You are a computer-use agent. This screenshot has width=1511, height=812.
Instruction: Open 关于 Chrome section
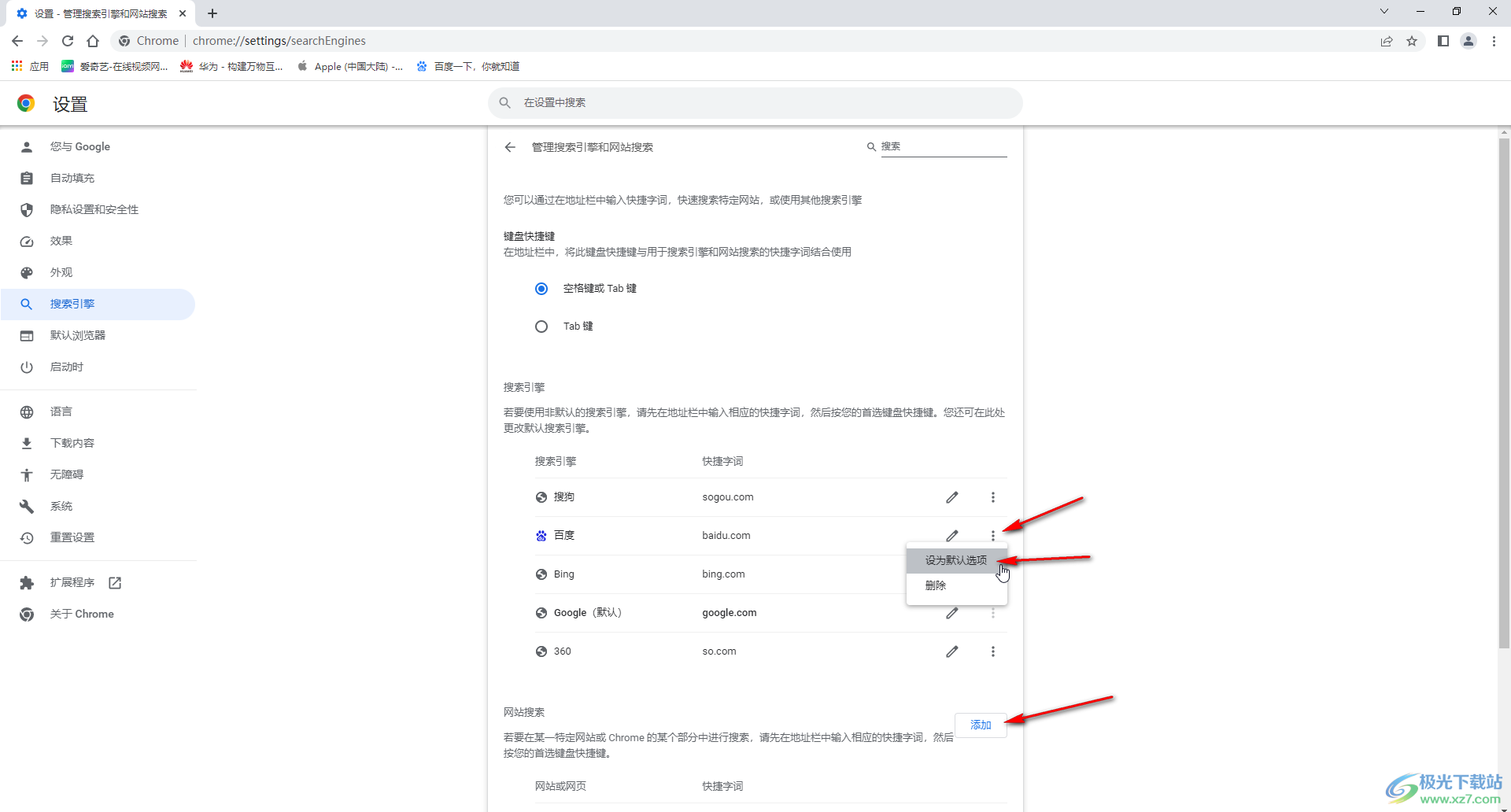coord(98,614)
